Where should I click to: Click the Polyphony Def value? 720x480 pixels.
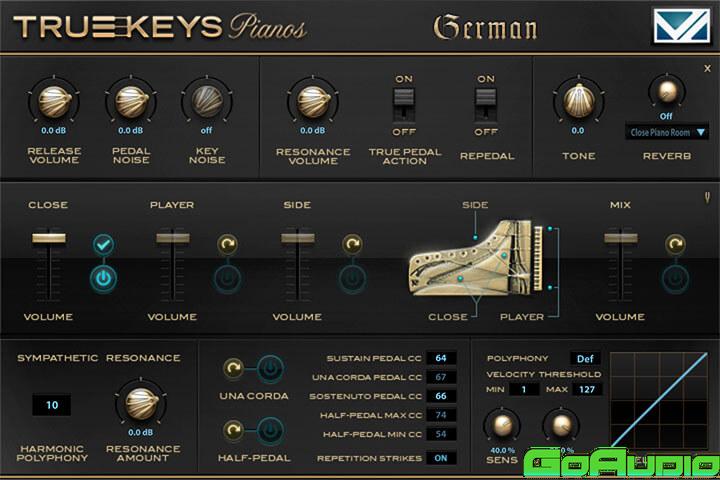pos(585,359)
